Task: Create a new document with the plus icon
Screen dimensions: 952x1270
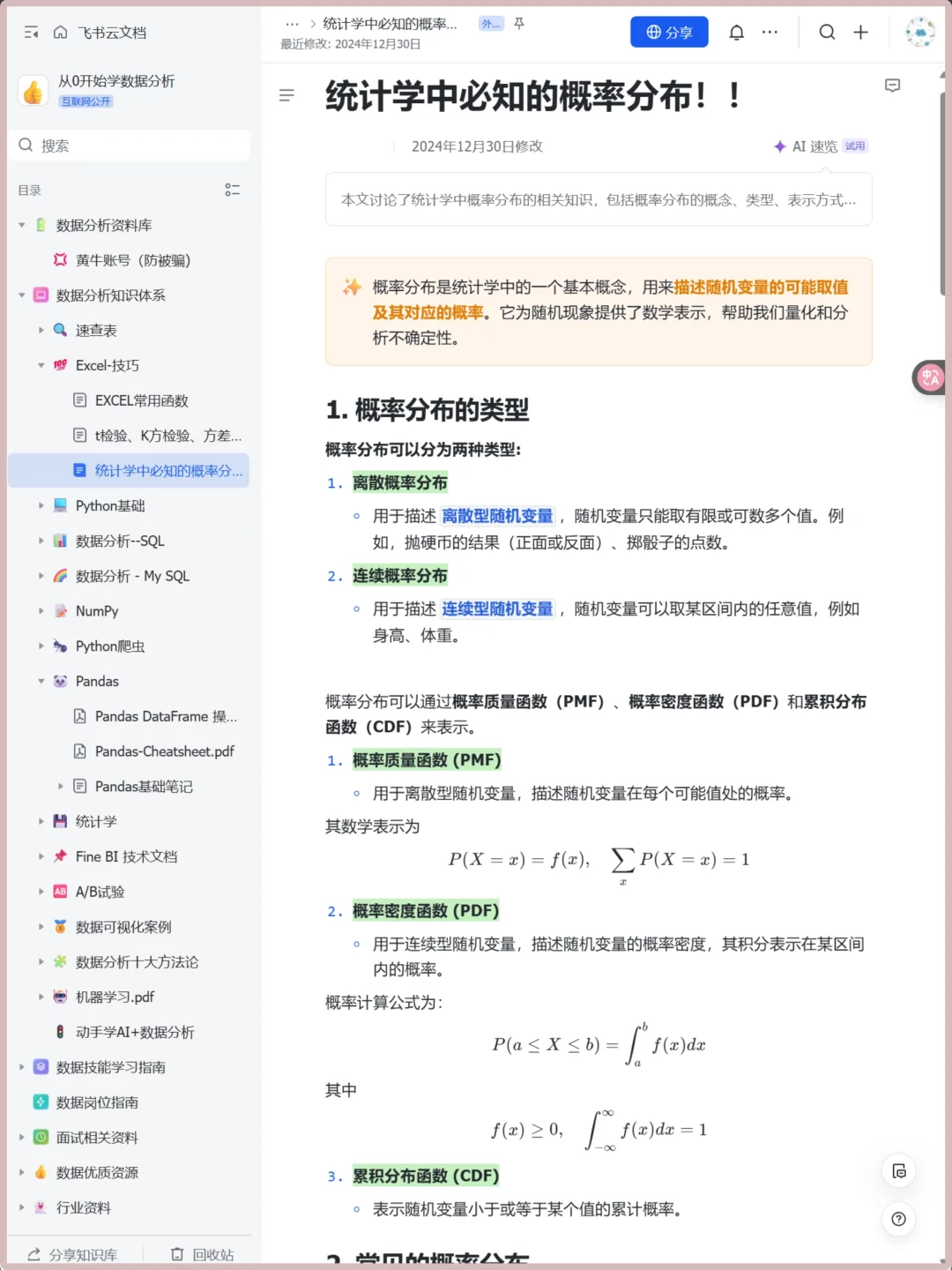Action: tap(860, 32)
